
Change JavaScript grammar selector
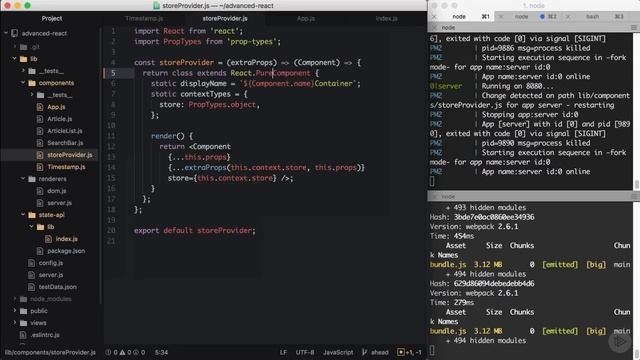[338, 352]
